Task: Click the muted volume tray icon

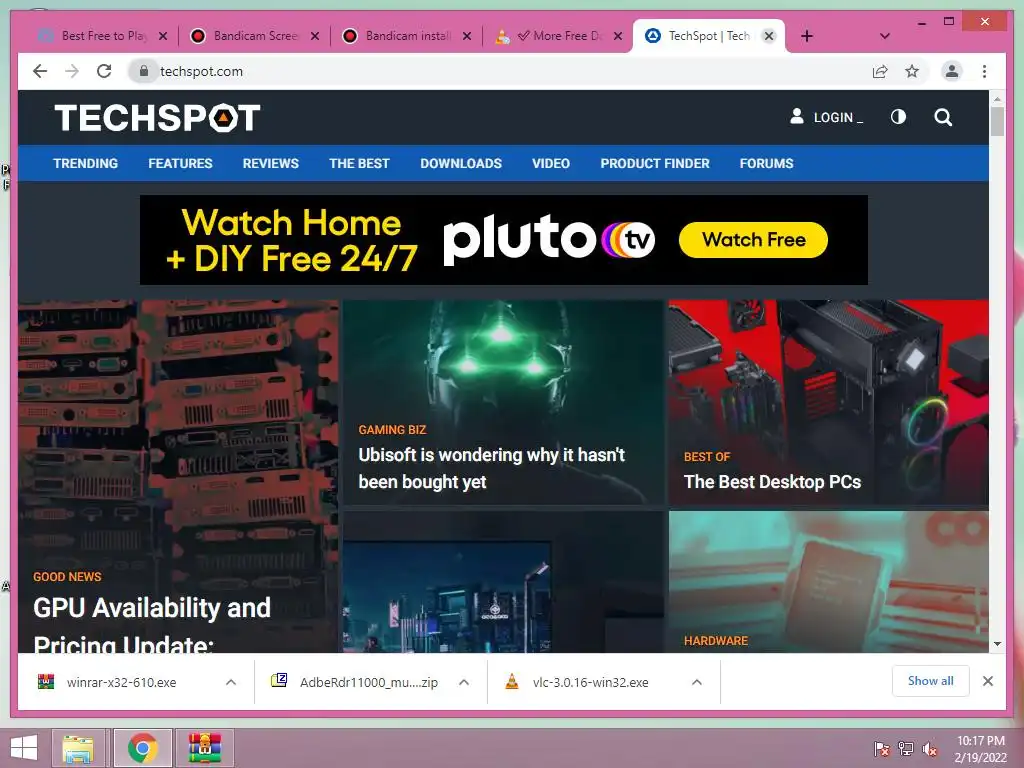Action: click(931, 749)
